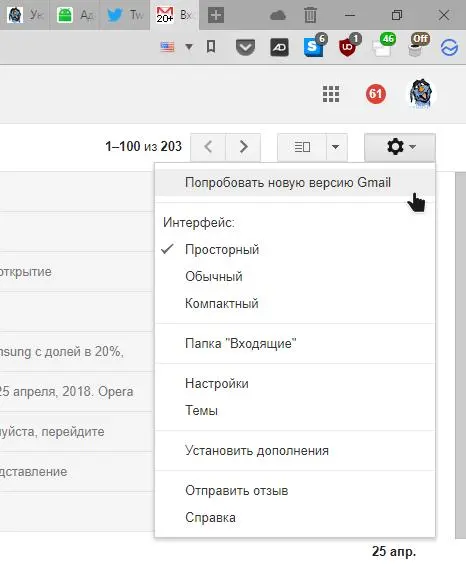Select Обычный display density
466x564 pixels.
tap(295, 276)
